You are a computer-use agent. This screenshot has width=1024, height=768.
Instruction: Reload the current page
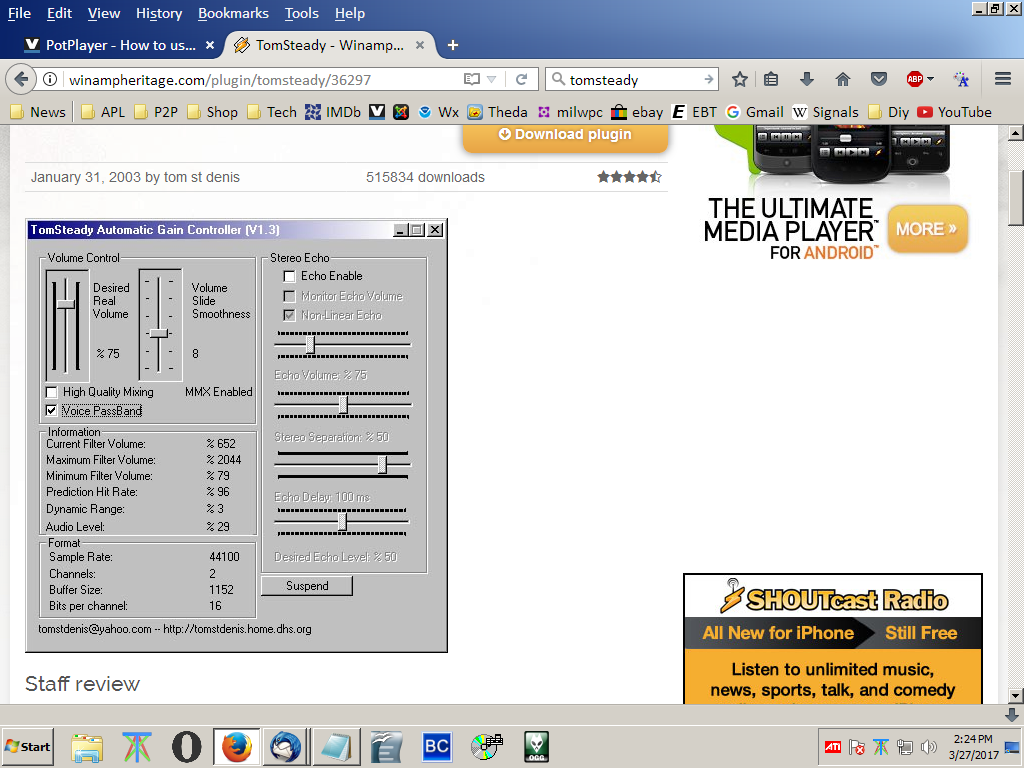click(x=521, y=80)
